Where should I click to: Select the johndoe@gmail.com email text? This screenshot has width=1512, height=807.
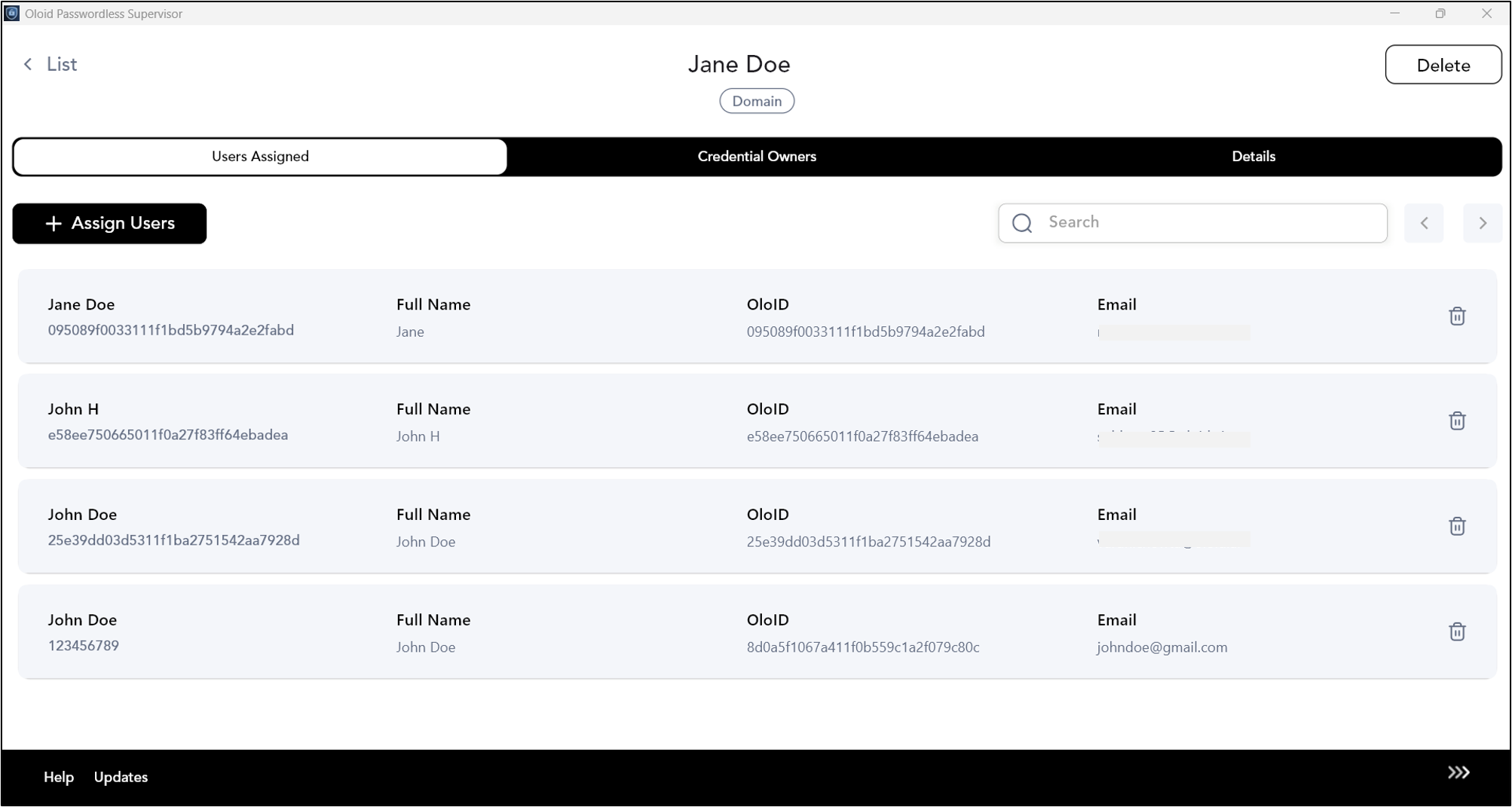1162,647
